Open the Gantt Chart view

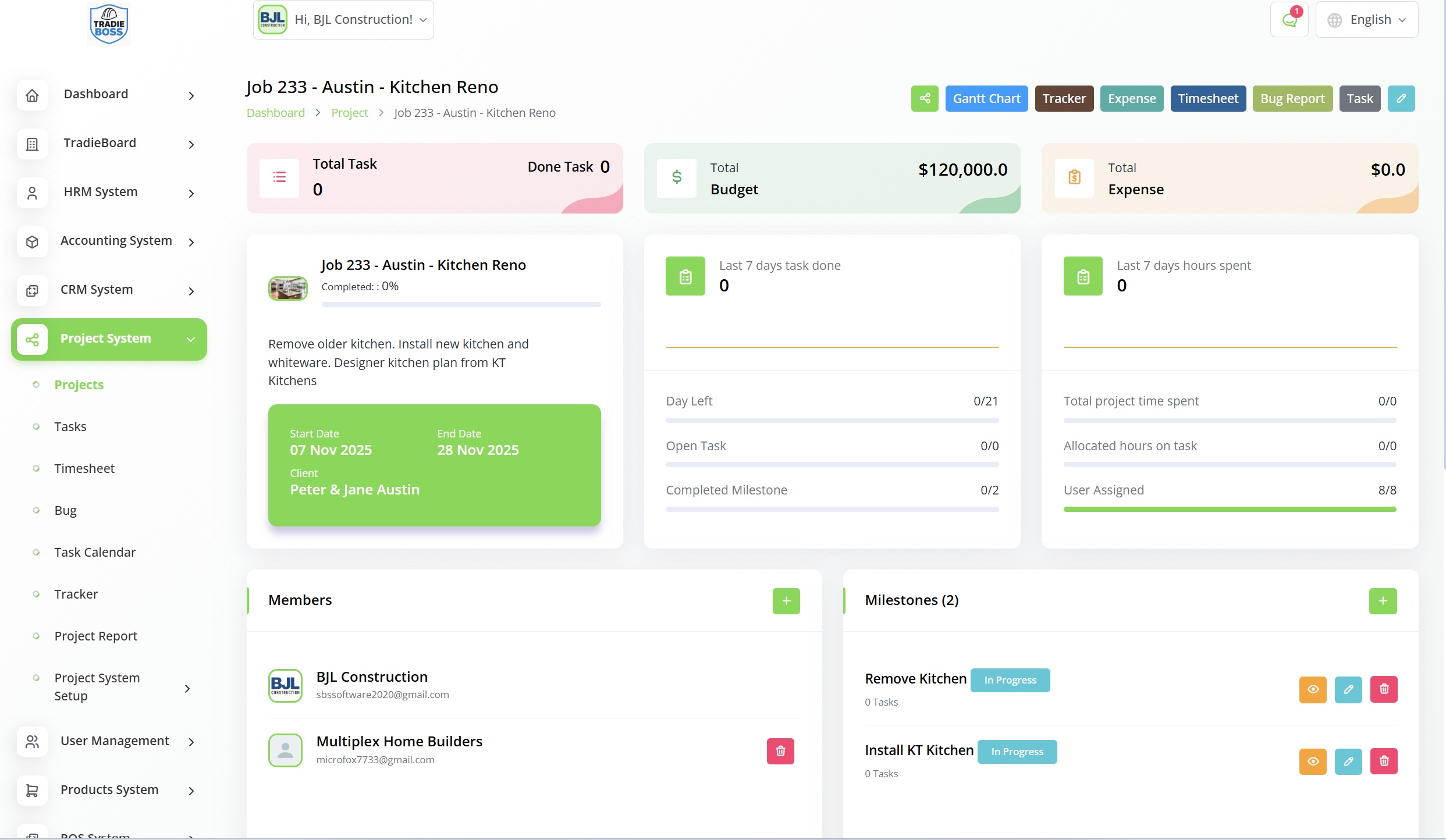[x=986, y=98]
